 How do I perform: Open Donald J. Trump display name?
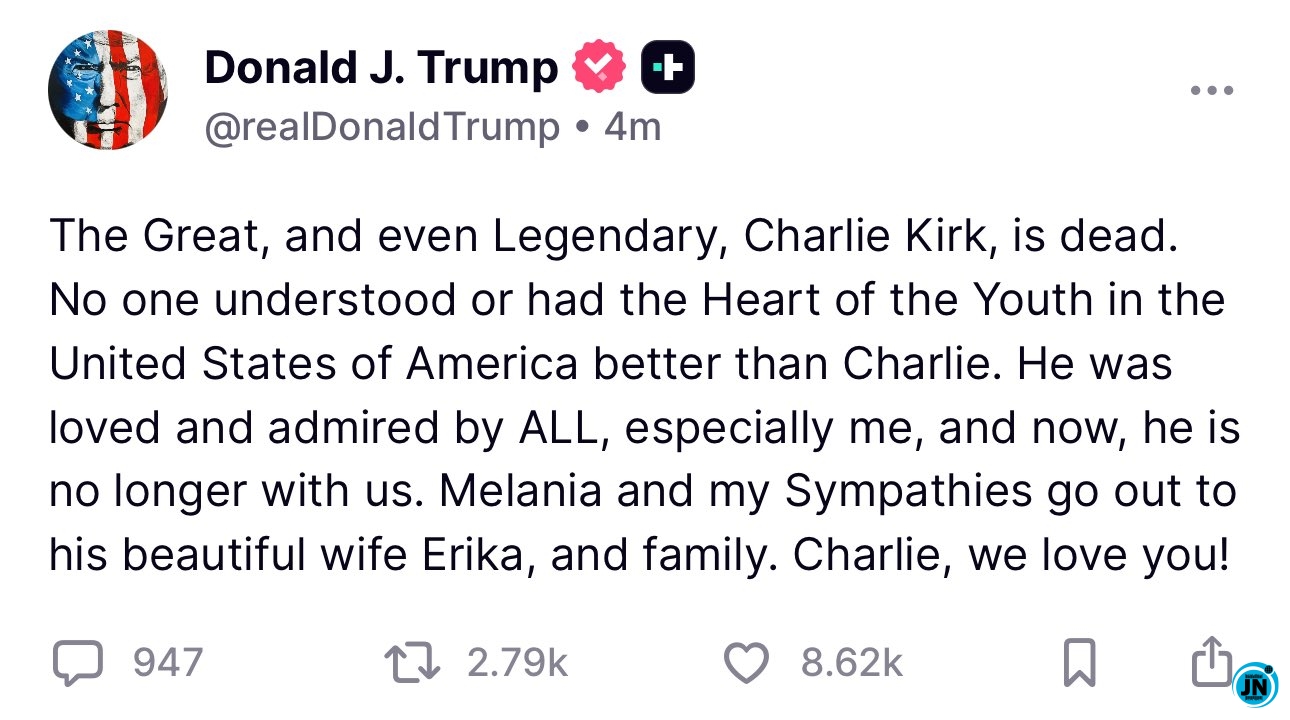click(381, 67)
